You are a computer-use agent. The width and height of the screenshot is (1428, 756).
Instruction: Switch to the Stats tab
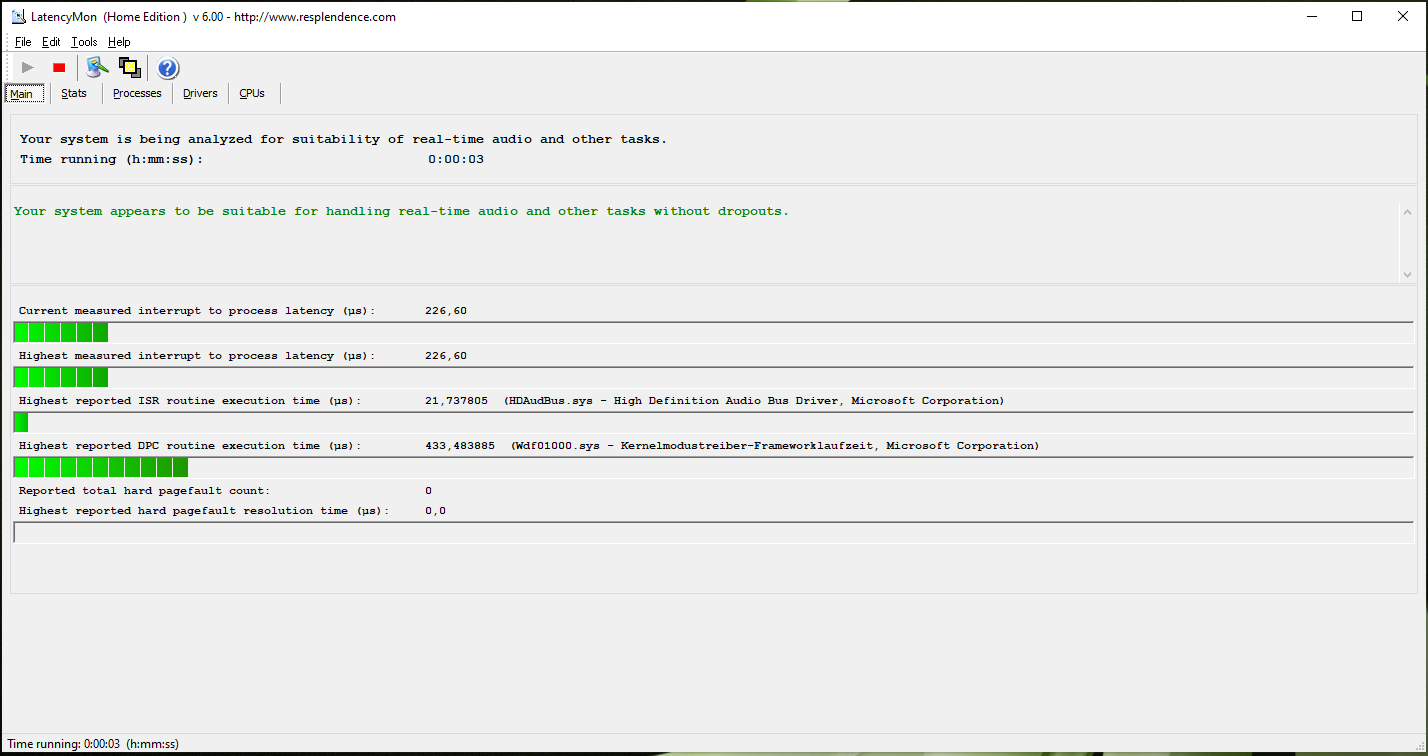click(74, 94)
